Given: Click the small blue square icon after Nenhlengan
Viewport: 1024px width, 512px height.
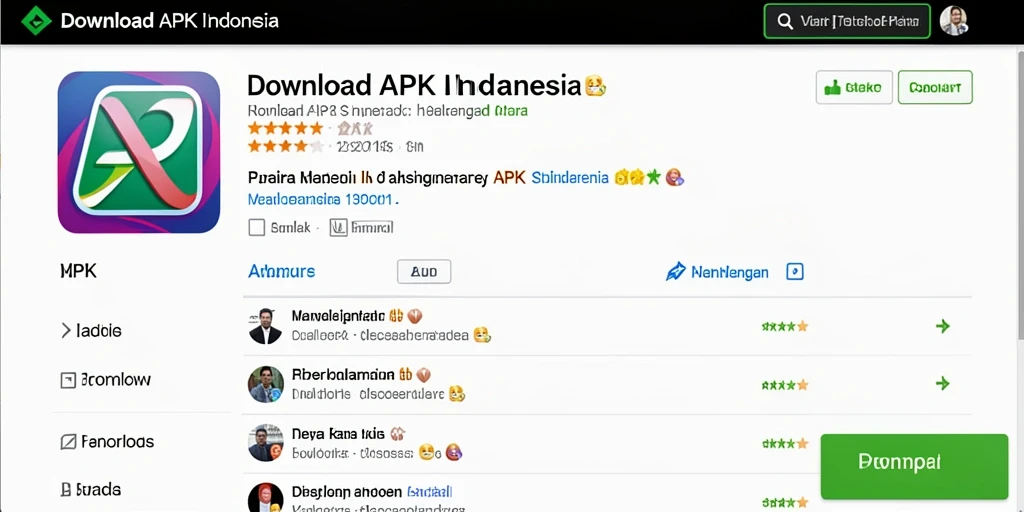Looking at the screenshot, I should [795, 272].
